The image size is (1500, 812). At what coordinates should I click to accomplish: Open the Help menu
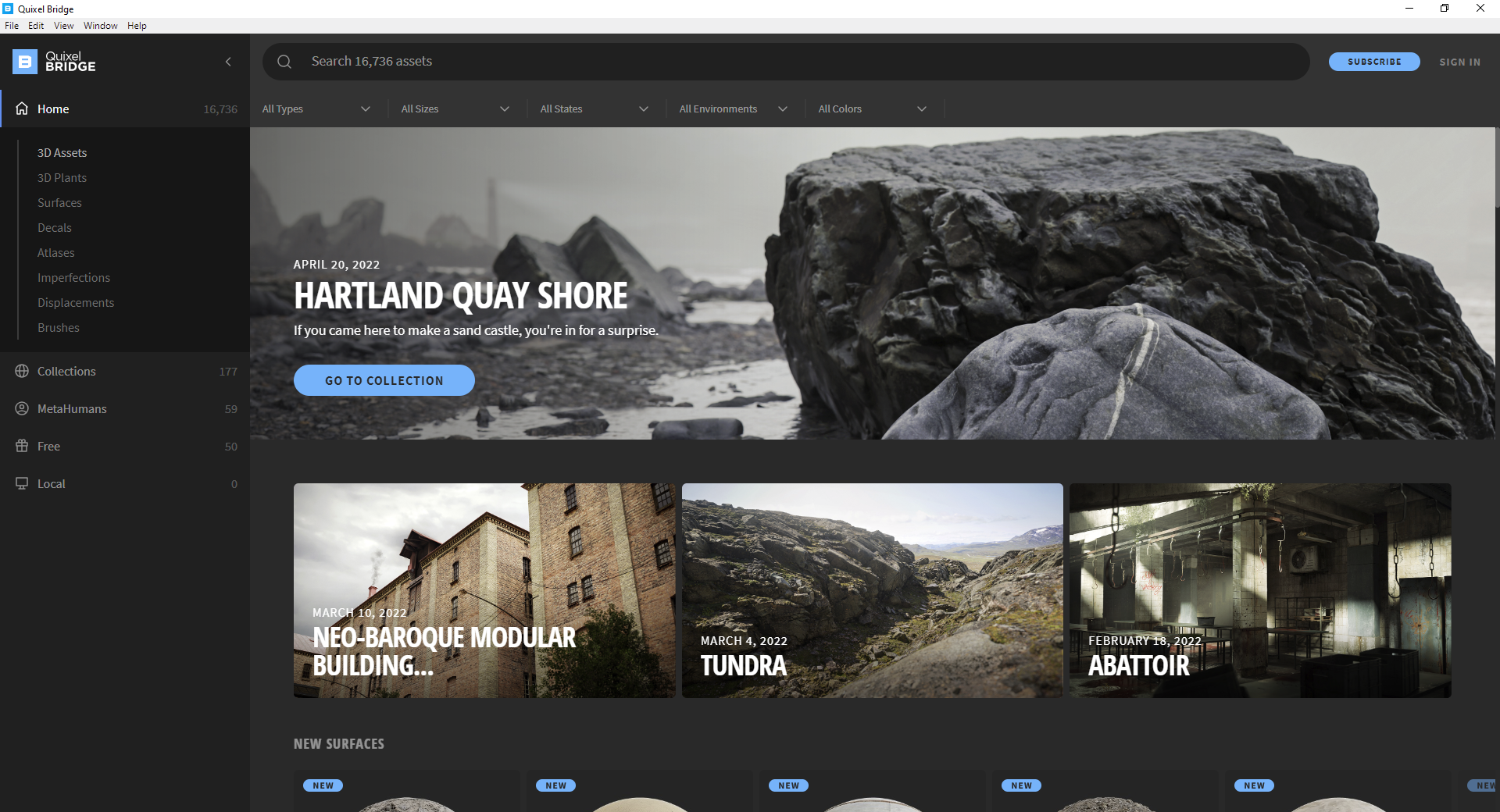(x=137, y=26)
